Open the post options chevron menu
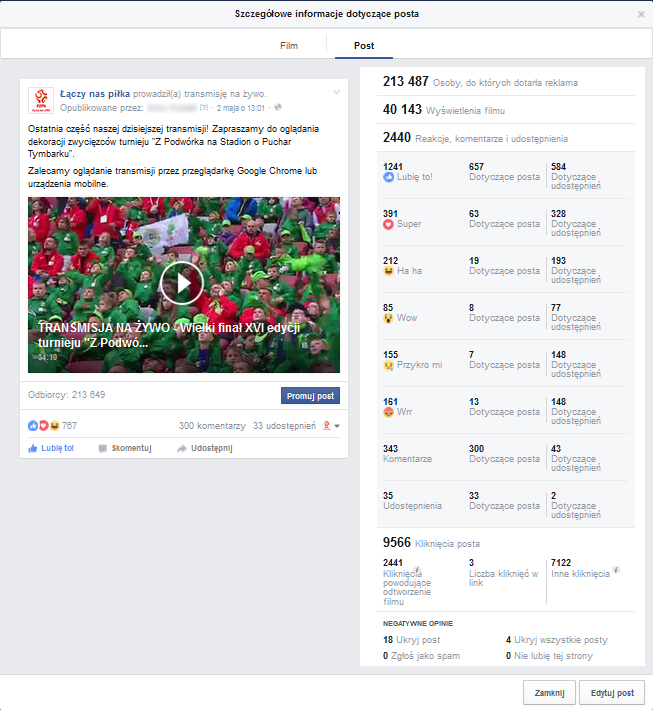Viewport: 653px width, 710px height. pyautogui.click(x=336, y=93)
